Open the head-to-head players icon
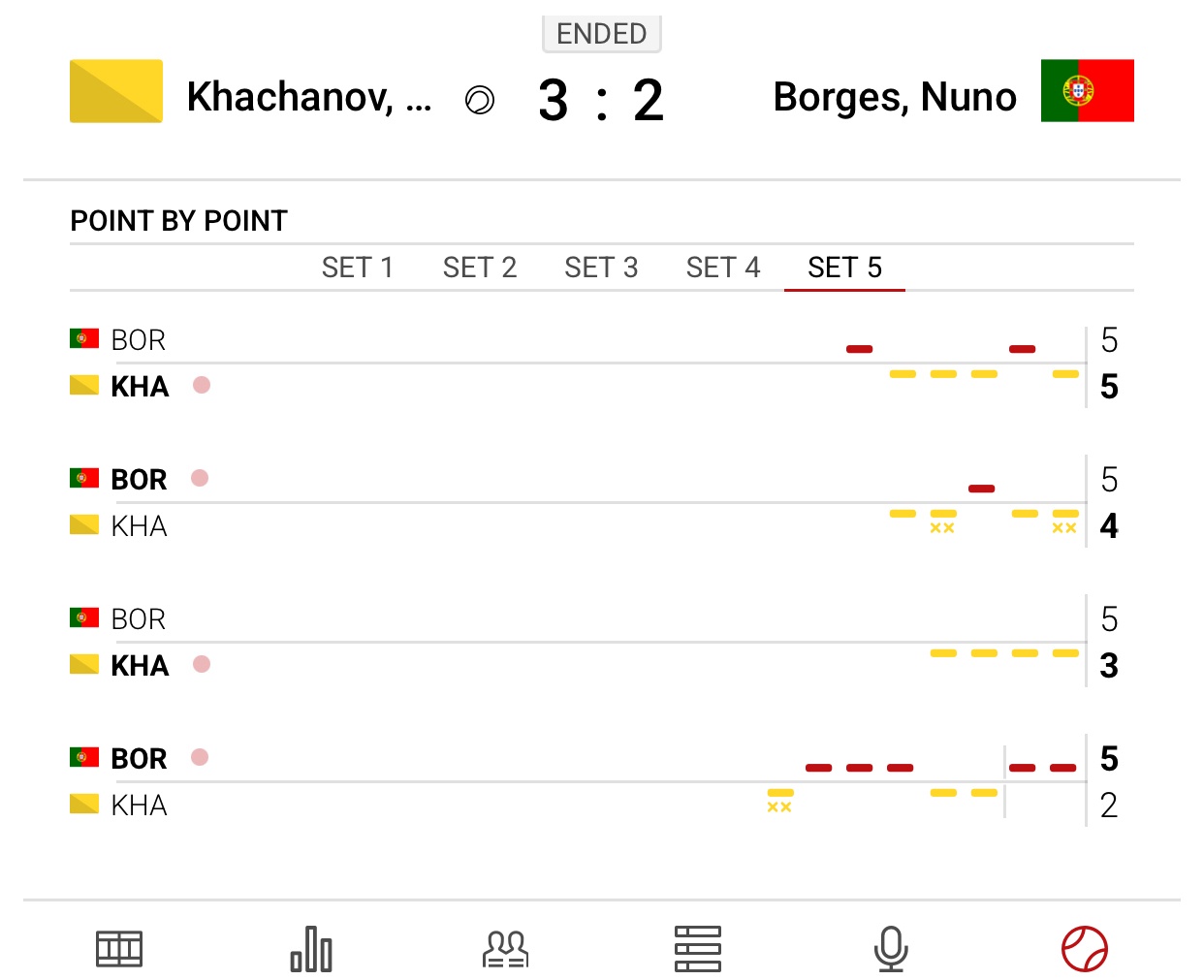Screen dimensions: 1204x980 505,949
